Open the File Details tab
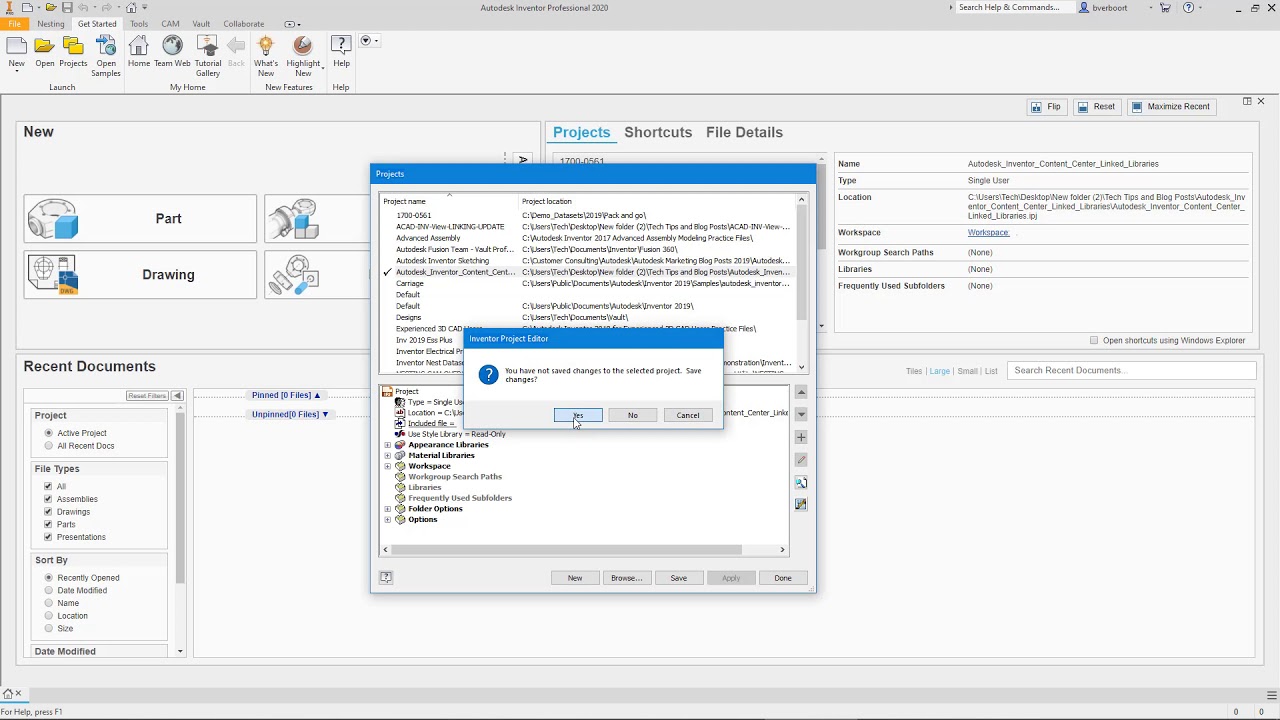This screenshot has height=720, width=1280. [744, 132]
